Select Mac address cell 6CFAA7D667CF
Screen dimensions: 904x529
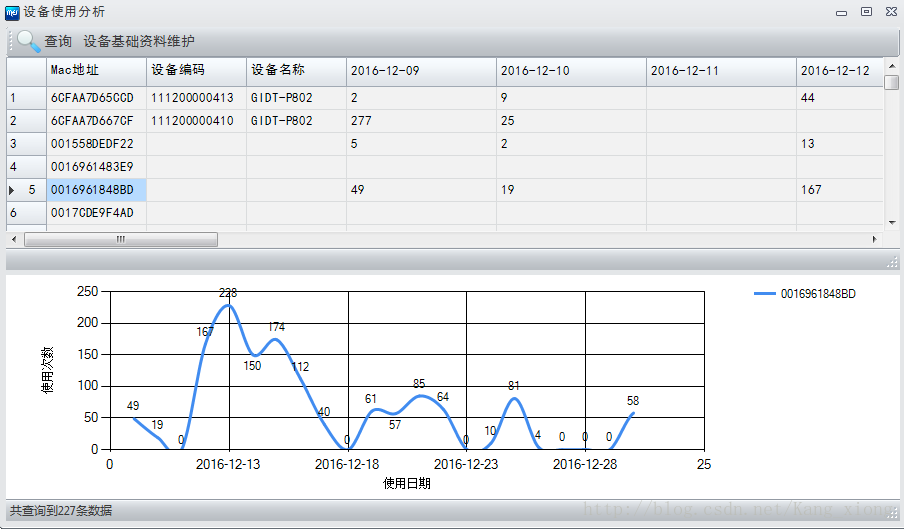tap(96, 121)
